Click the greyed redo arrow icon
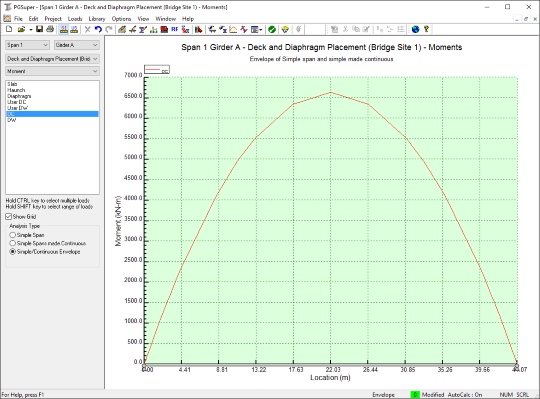 point(109,29)
